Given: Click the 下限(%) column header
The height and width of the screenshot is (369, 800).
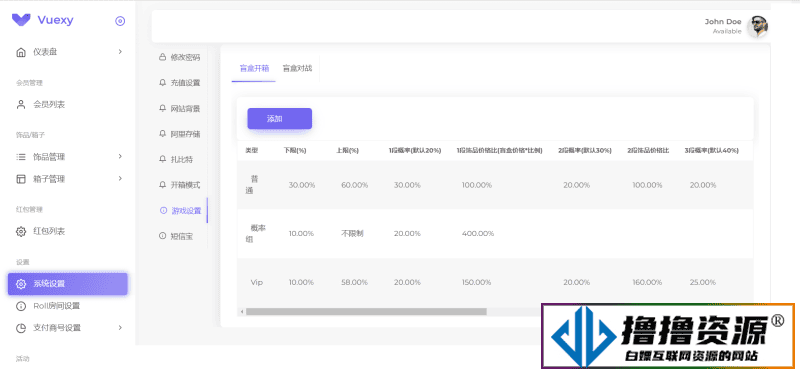Looking at the screenshot, I should pyautogui.click(x=295, y=151).
